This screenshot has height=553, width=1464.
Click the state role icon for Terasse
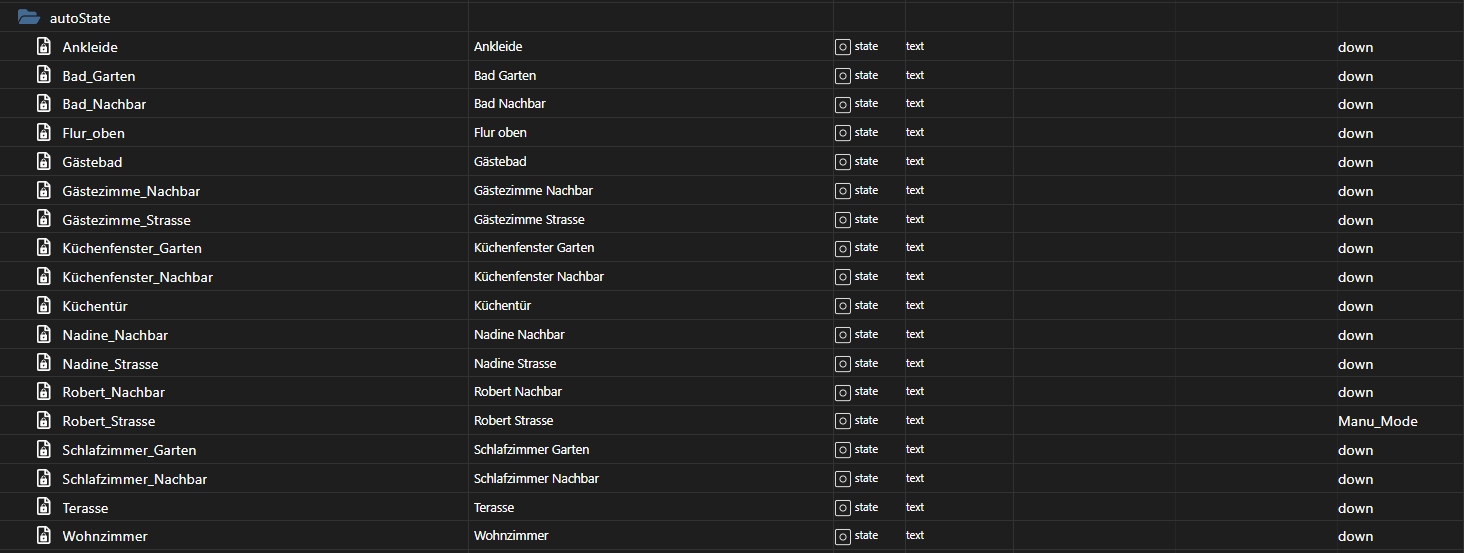click(843, 507)
